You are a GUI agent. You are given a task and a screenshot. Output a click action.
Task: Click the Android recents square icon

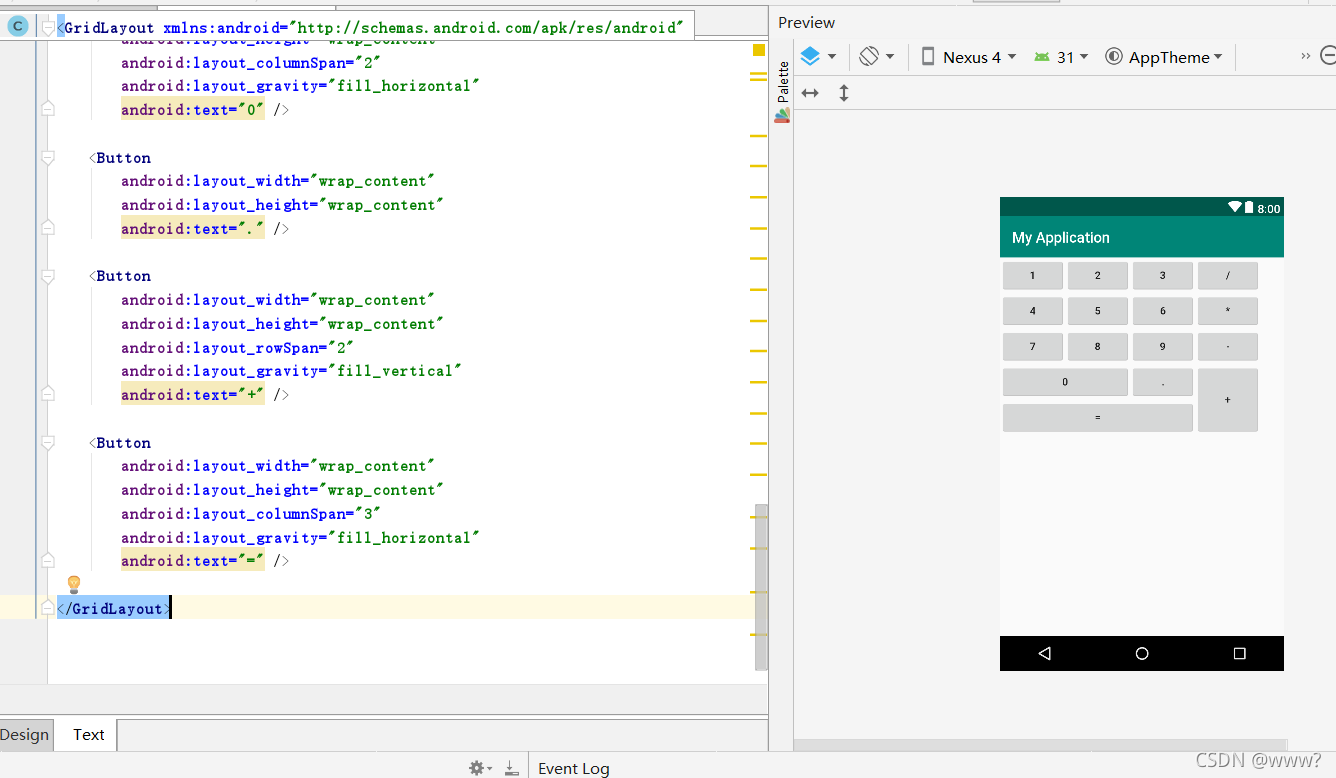[1240, 653]
